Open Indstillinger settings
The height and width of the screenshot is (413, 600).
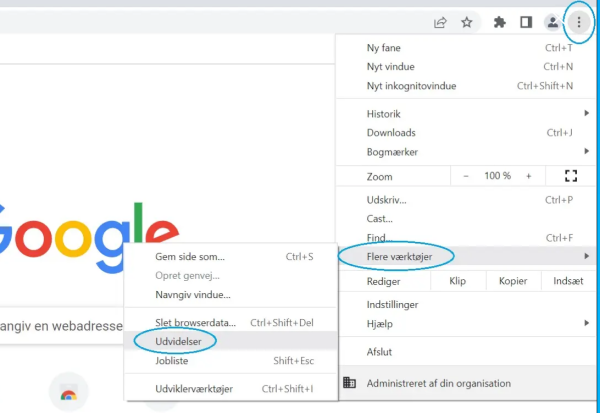(466, 305)
